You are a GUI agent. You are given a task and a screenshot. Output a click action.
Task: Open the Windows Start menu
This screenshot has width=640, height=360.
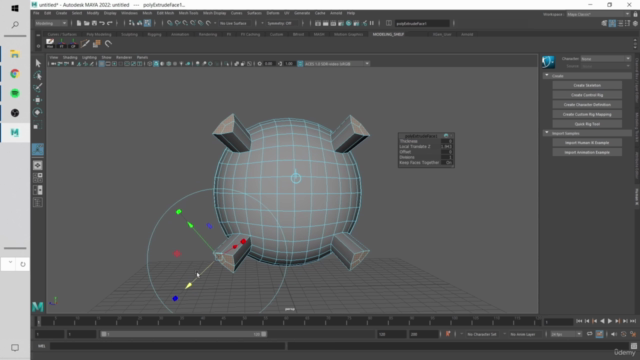[15, 8]
